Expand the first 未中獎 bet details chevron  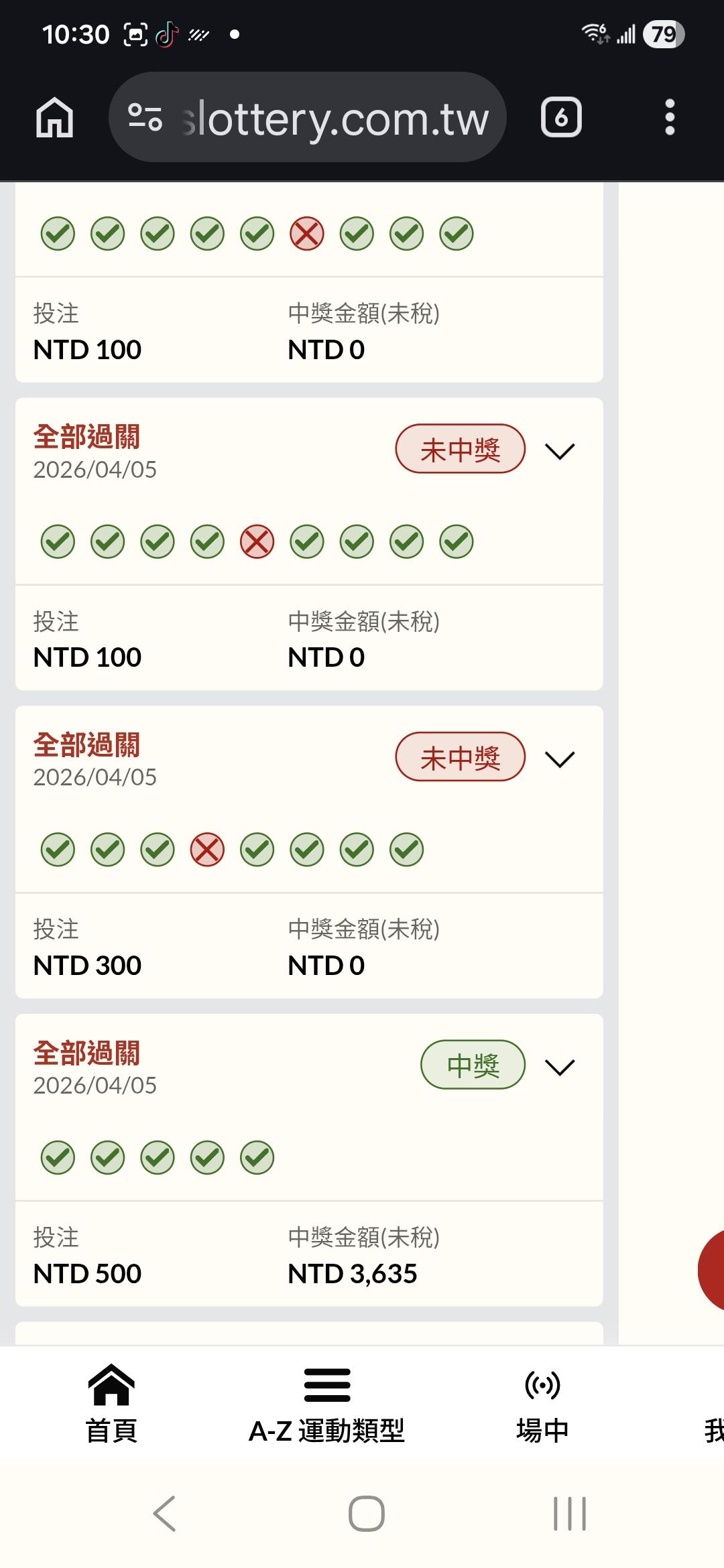pyautogui.click(x=560, y=451)
